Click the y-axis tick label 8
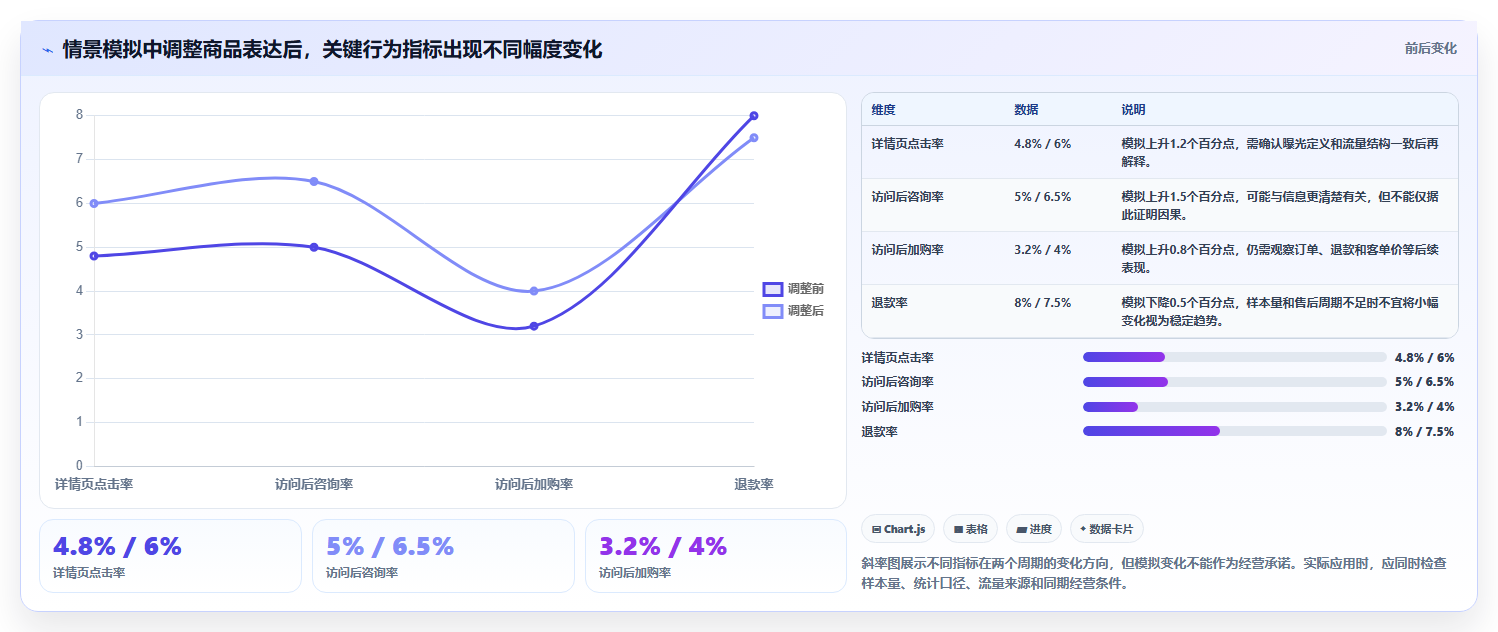Viewport: 1498px width, 632px height. click(x=80, y=115)
